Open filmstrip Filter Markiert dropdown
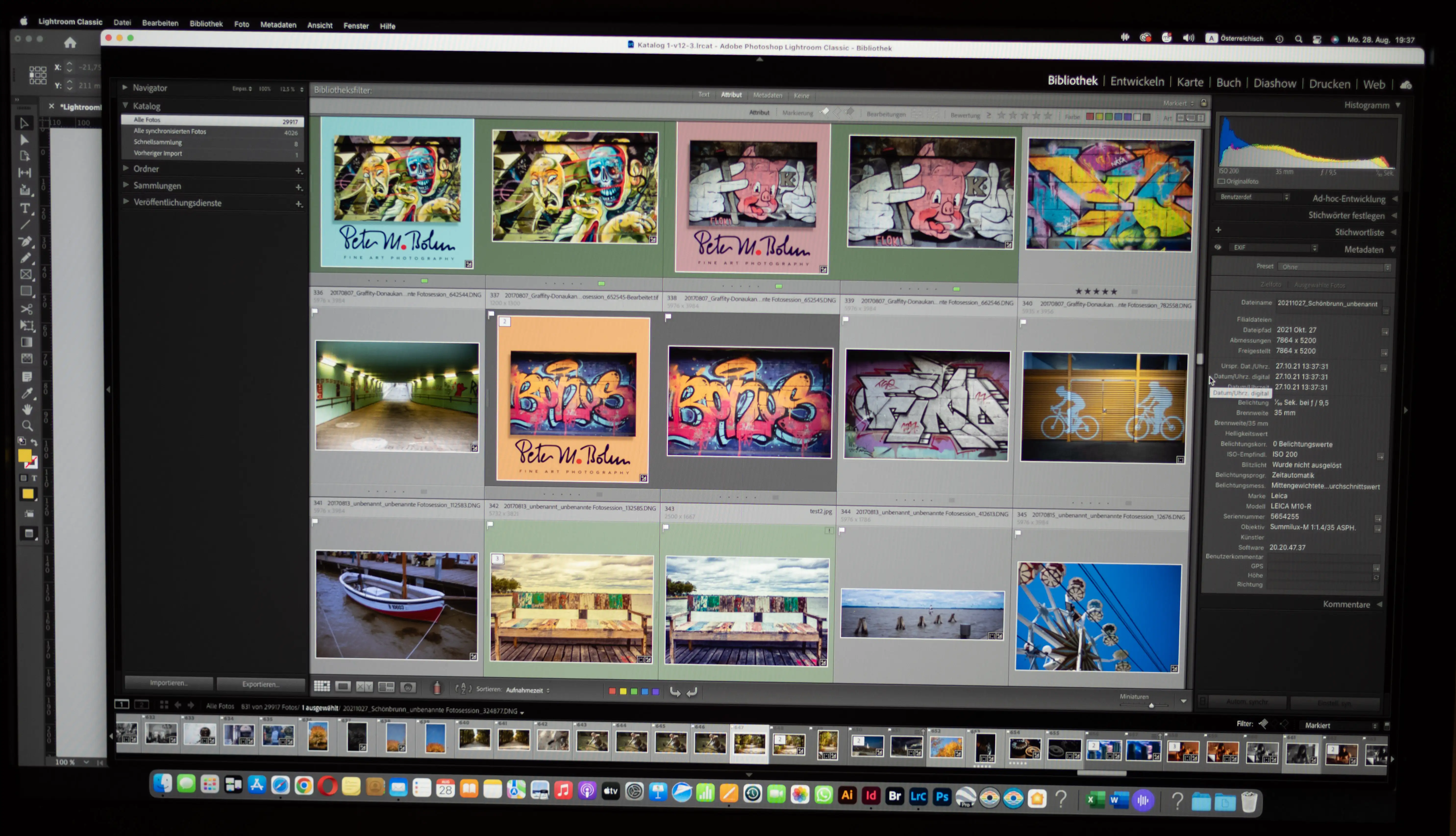 [1340, 726]
